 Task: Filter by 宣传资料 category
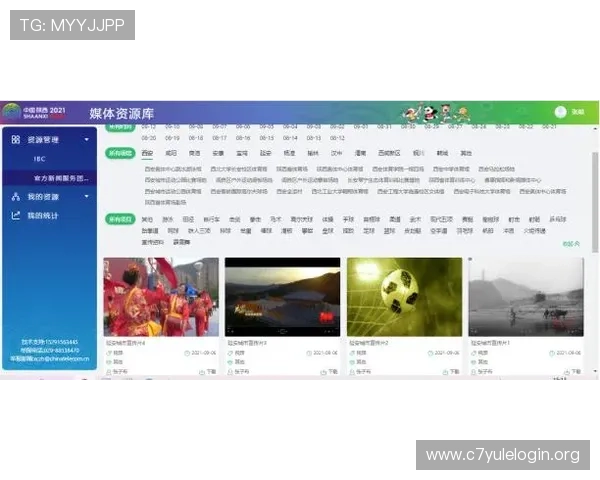[153, 242]
